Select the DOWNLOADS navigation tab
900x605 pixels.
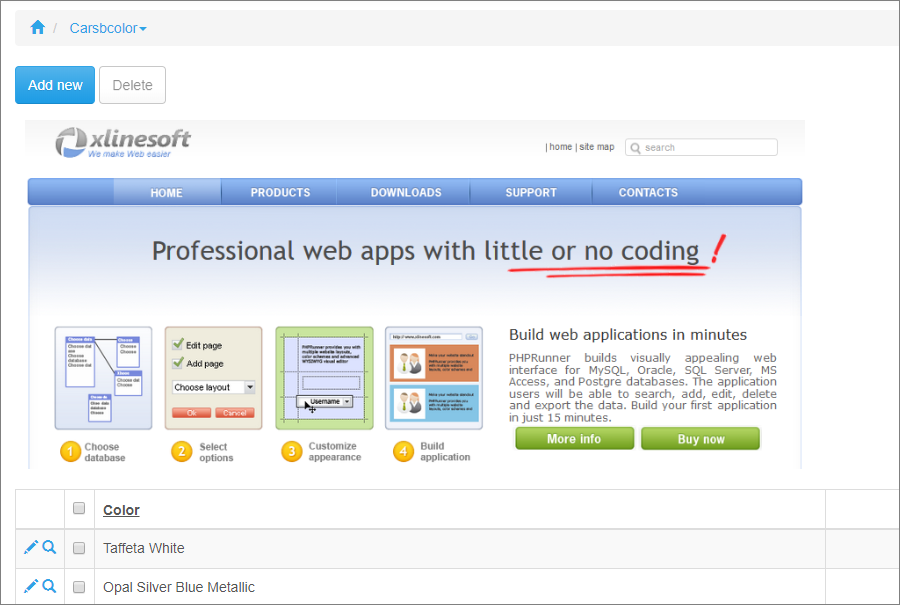(x=406, y=192)
